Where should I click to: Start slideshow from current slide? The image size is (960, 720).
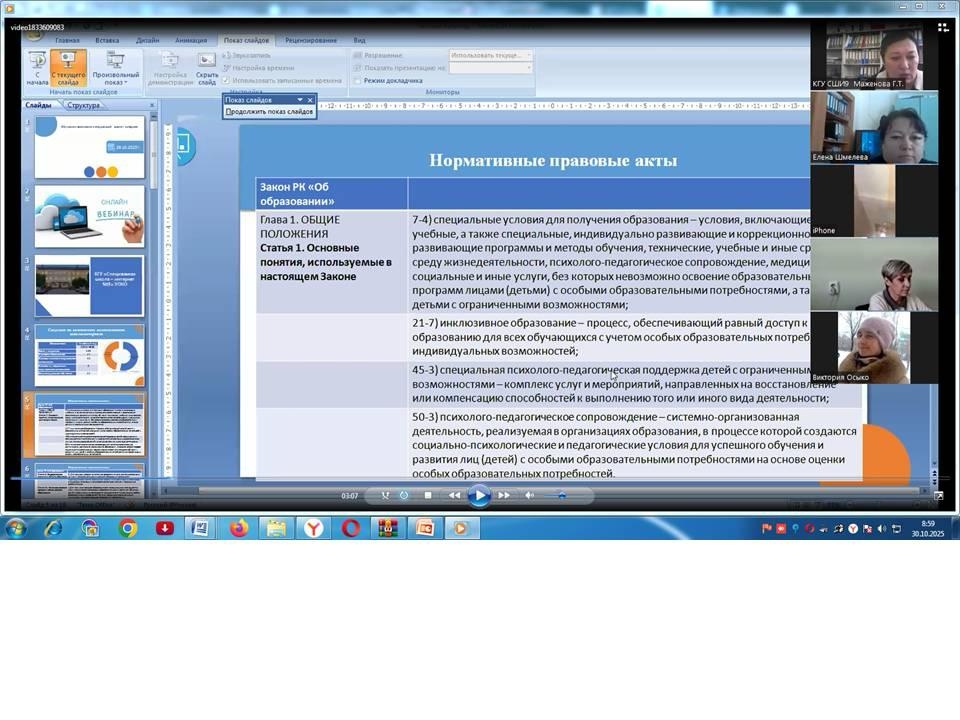click(68, 67)
